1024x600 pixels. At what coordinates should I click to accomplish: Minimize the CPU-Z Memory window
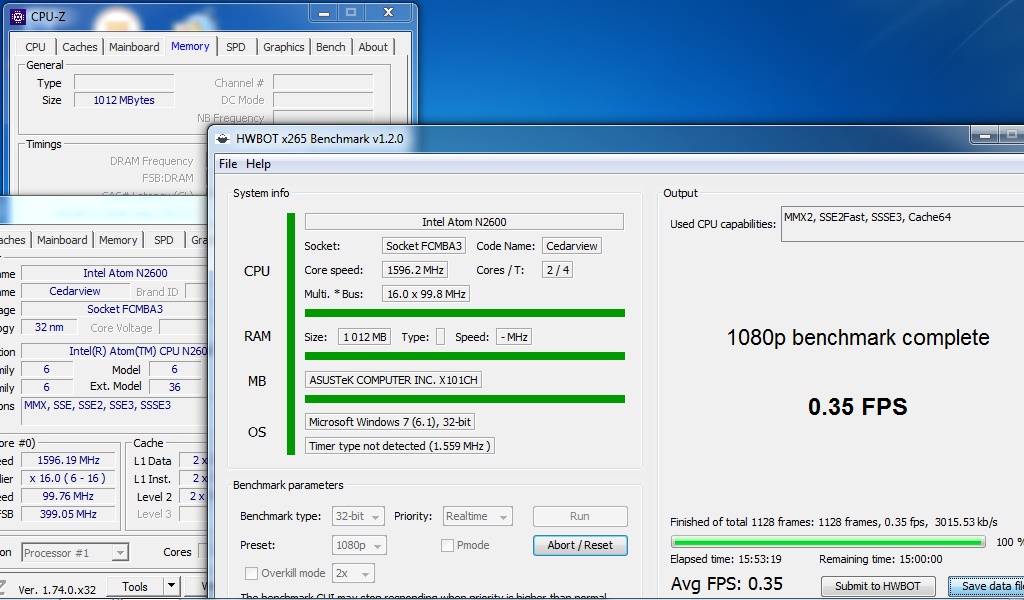click(x=324, y=12)
